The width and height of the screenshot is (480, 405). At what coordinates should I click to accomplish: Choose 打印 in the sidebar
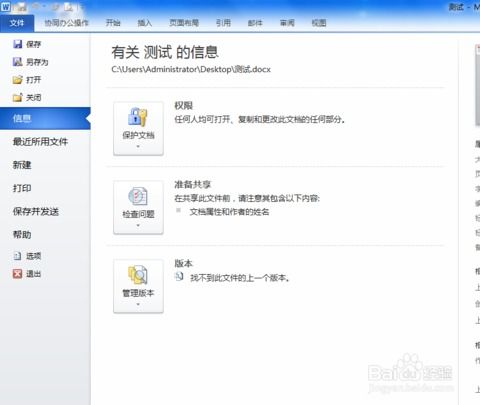click(22, 188)
